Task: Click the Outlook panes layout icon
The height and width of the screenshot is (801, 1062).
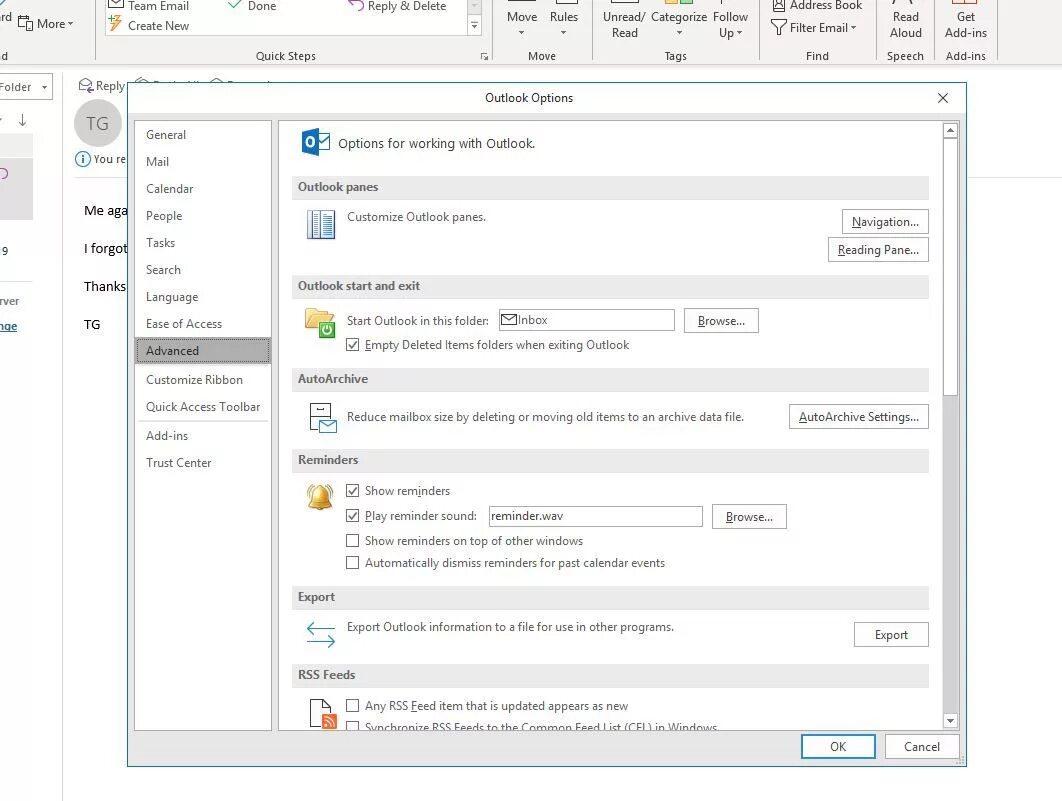Action: (x=320, y=224)
